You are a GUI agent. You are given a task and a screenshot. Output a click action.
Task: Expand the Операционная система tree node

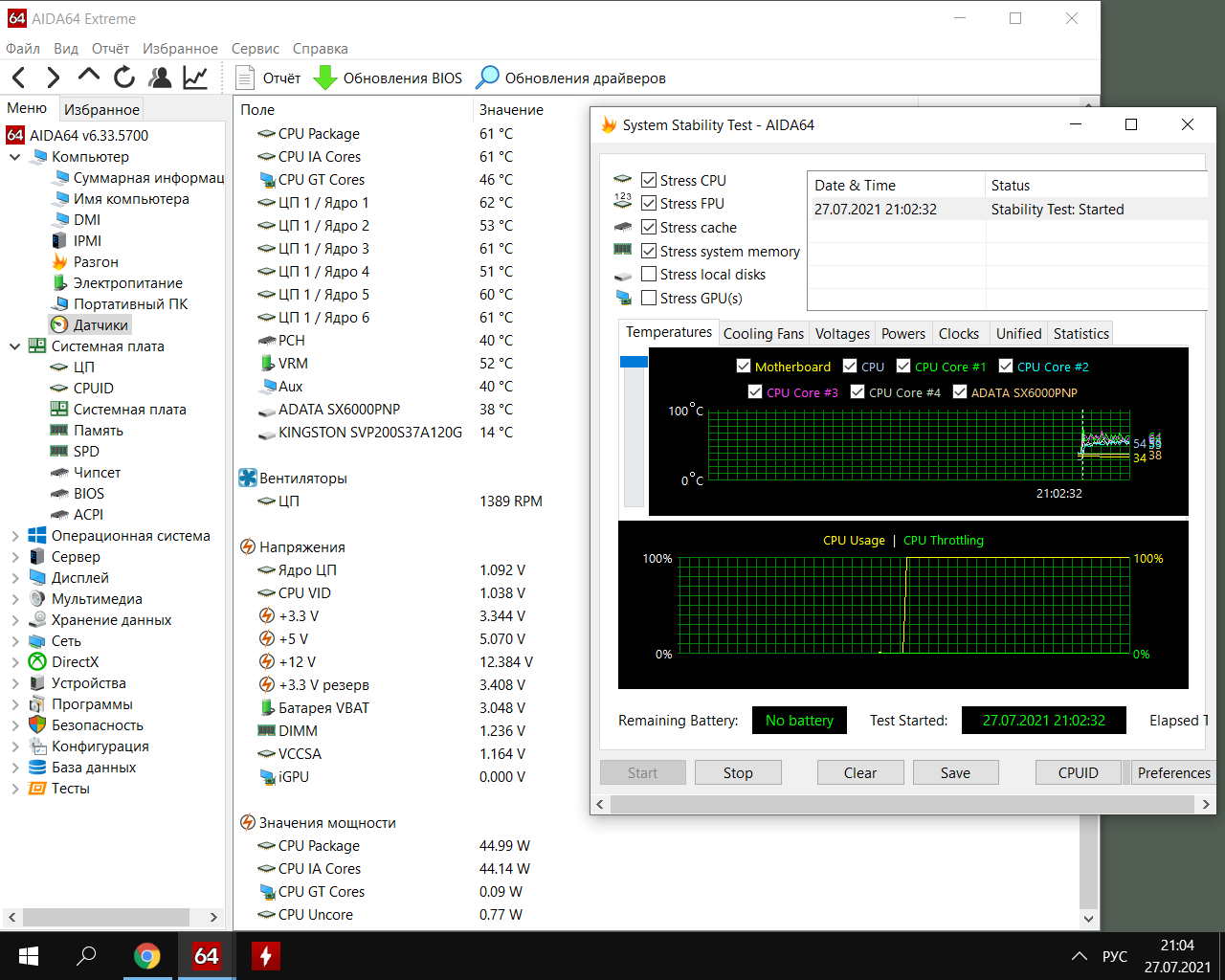click(14, 536)
